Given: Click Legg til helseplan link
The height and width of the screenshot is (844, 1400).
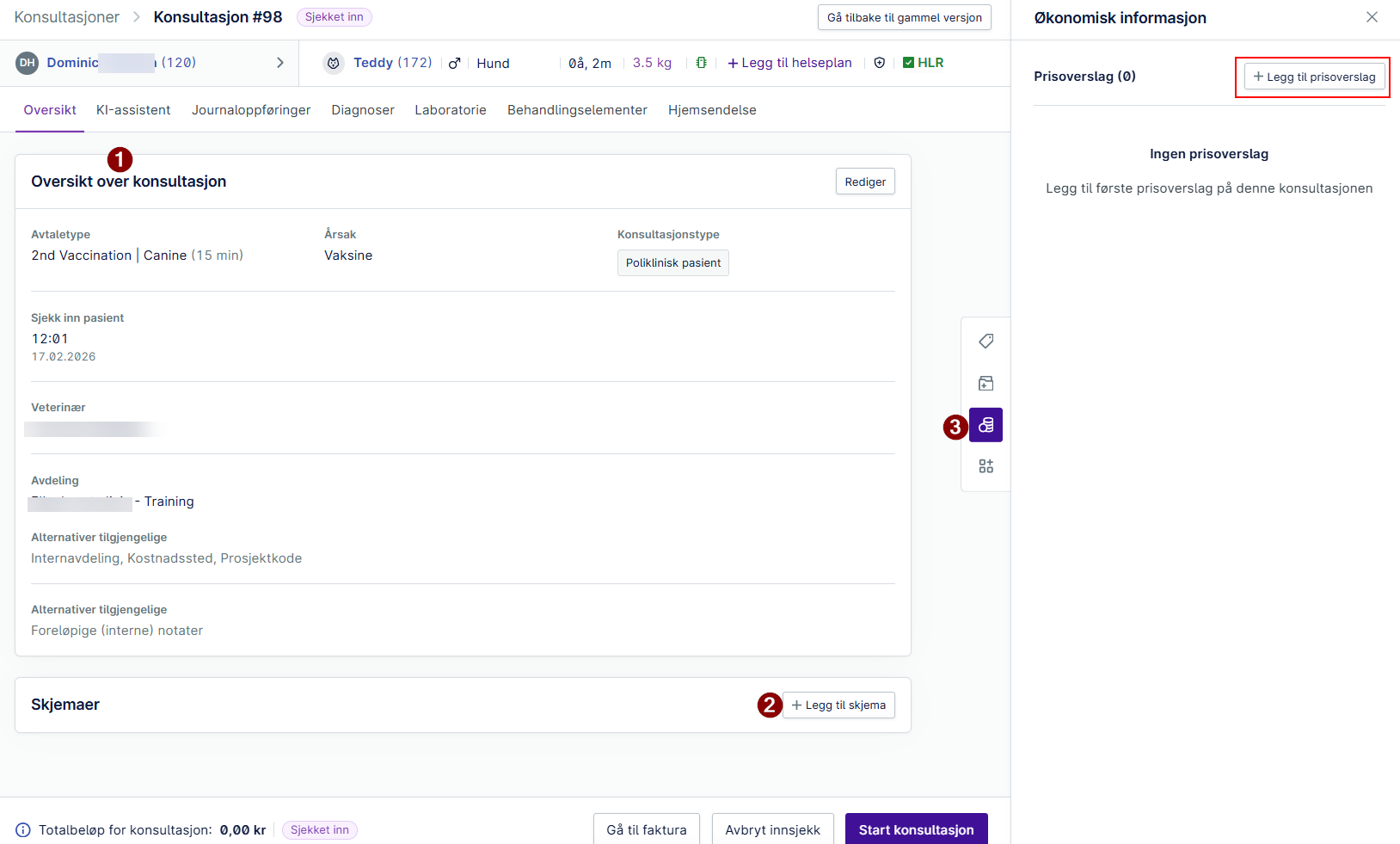Looking at the screenshot, I should click(x=789, y=63).
